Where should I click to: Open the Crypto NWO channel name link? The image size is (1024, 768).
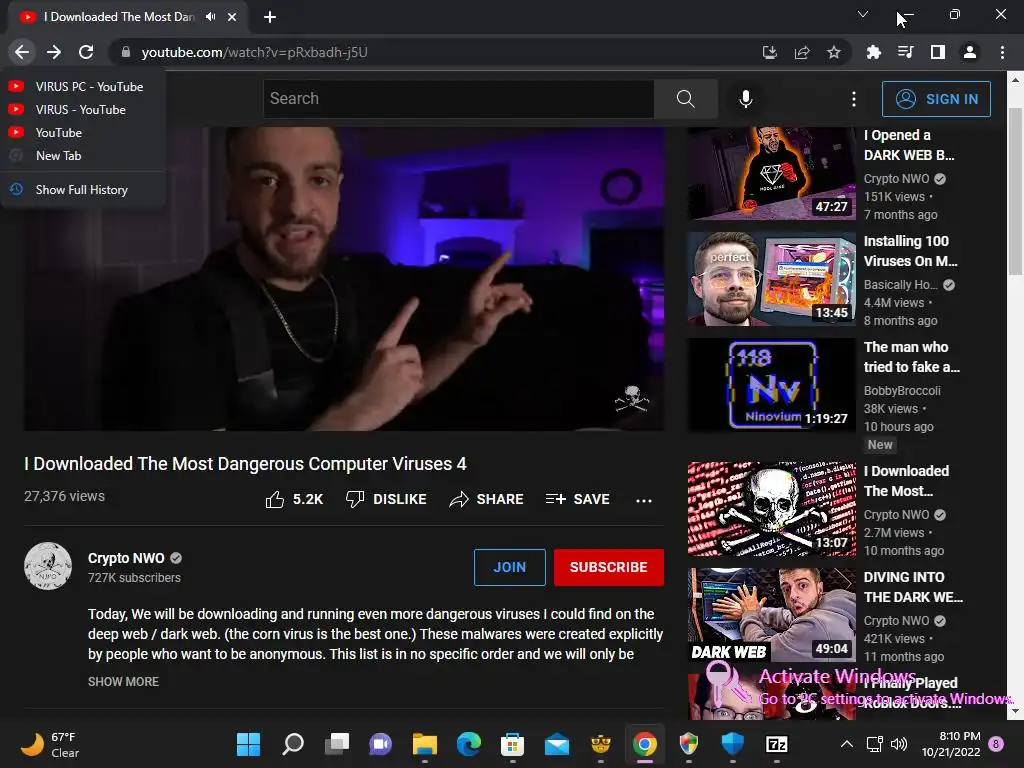126,558
